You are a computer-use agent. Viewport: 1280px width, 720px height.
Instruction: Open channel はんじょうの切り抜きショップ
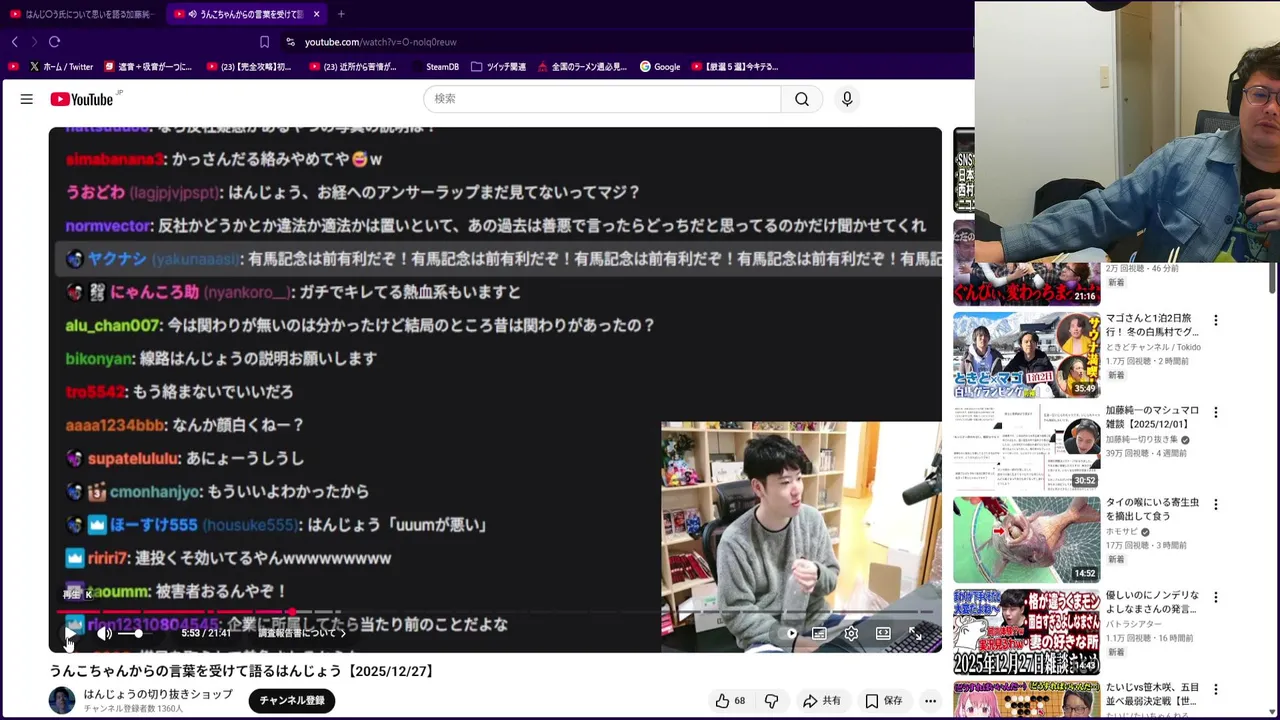158,694
